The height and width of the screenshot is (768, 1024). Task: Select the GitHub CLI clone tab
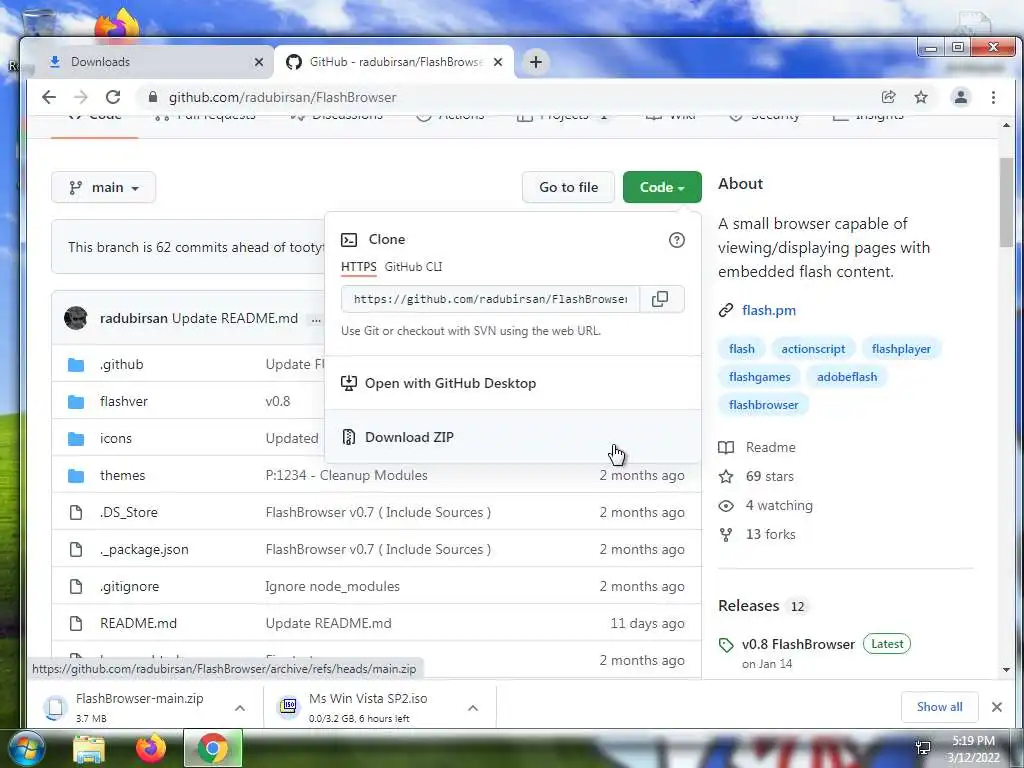tap(413, 267)
